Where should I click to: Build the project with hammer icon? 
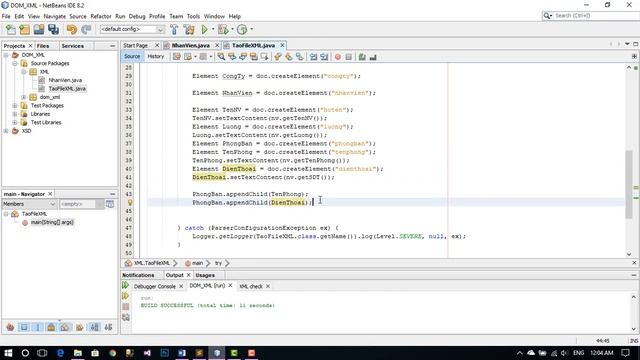(x=174, y=29)
